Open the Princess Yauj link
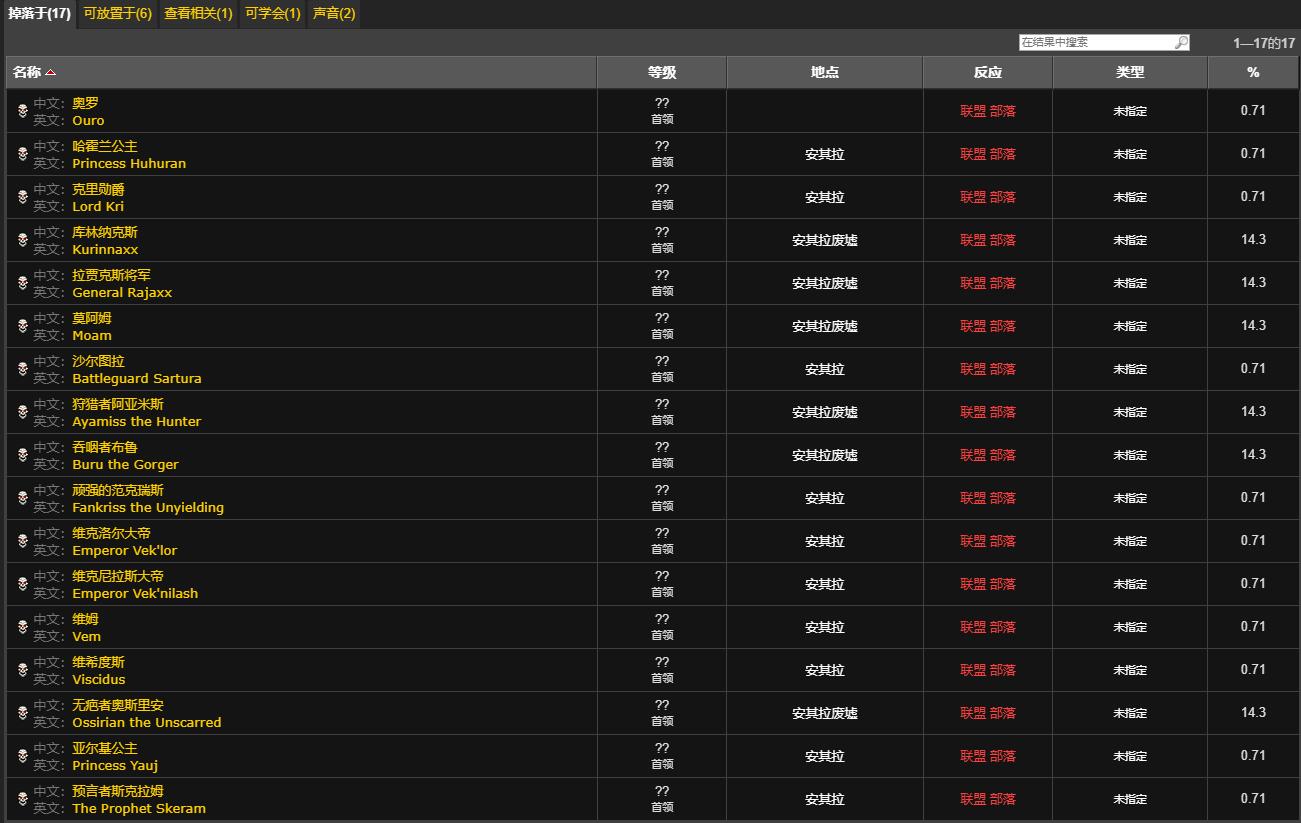The width and height of the screenshot is (1301, 823). click(x=115, y=765)
